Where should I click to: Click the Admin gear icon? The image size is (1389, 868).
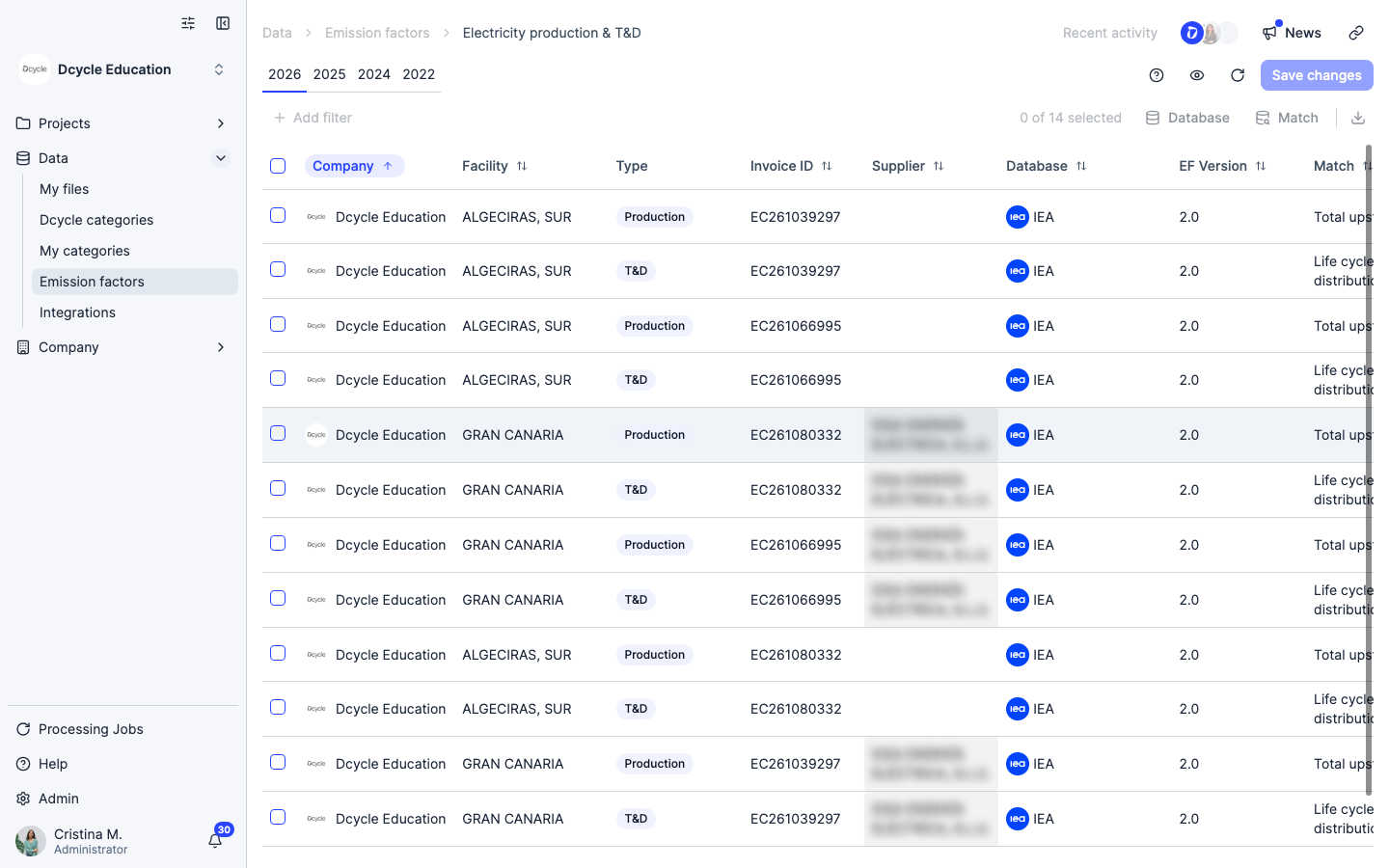[x=23, y=799]
